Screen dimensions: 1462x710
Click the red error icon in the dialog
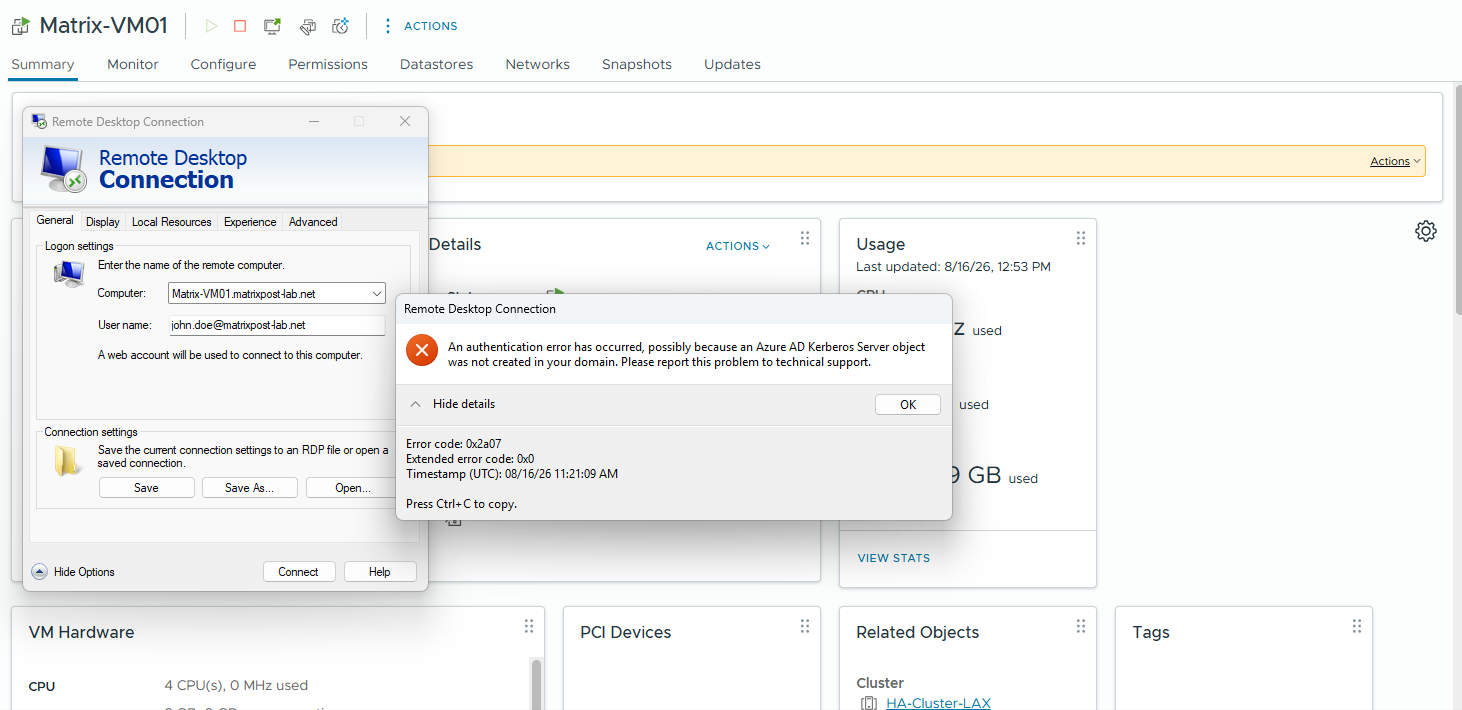[x=422, y=349]
